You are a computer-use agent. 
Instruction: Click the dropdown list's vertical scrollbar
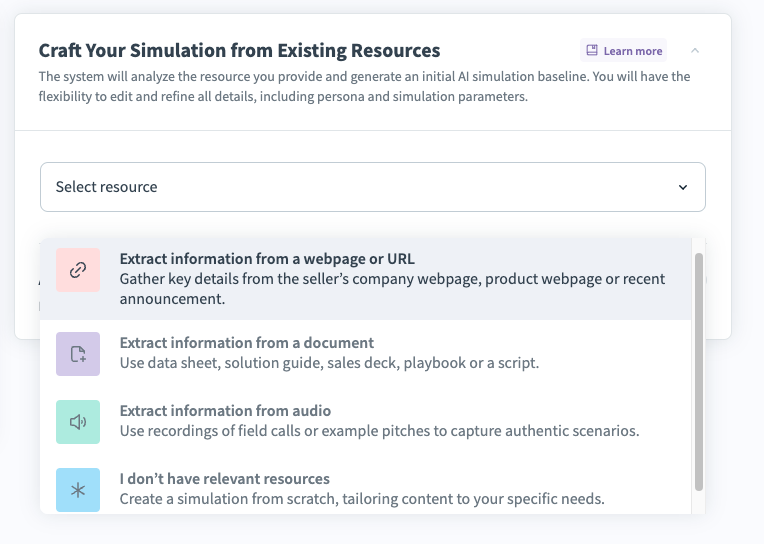[x=699, y=370]
